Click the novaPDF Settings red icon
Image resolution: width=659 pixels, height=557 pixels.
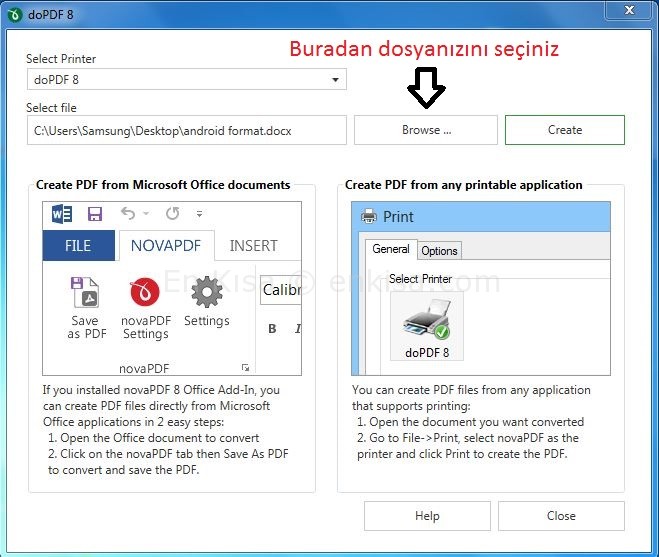(x=145, y=292)
